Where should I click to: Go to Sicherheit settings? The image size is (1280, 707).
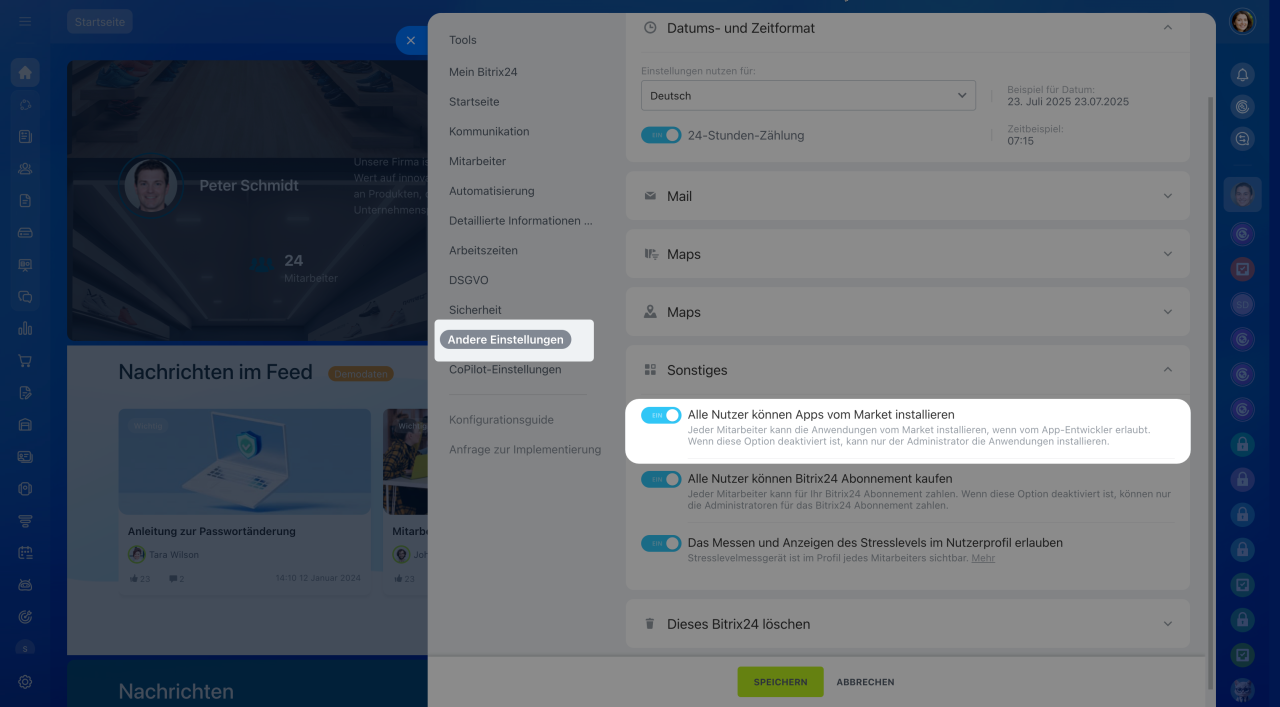click(x=475, y=310)
